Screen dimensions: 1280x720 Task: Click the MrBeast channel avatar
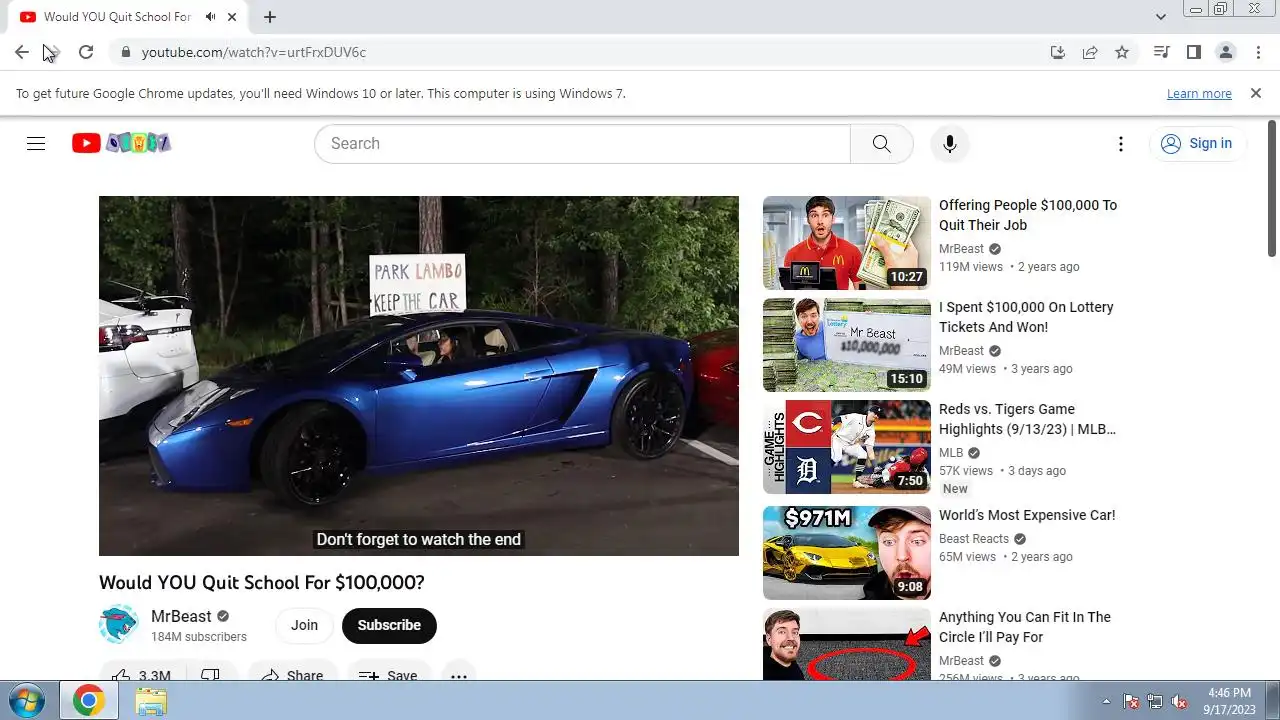[118, 625]
